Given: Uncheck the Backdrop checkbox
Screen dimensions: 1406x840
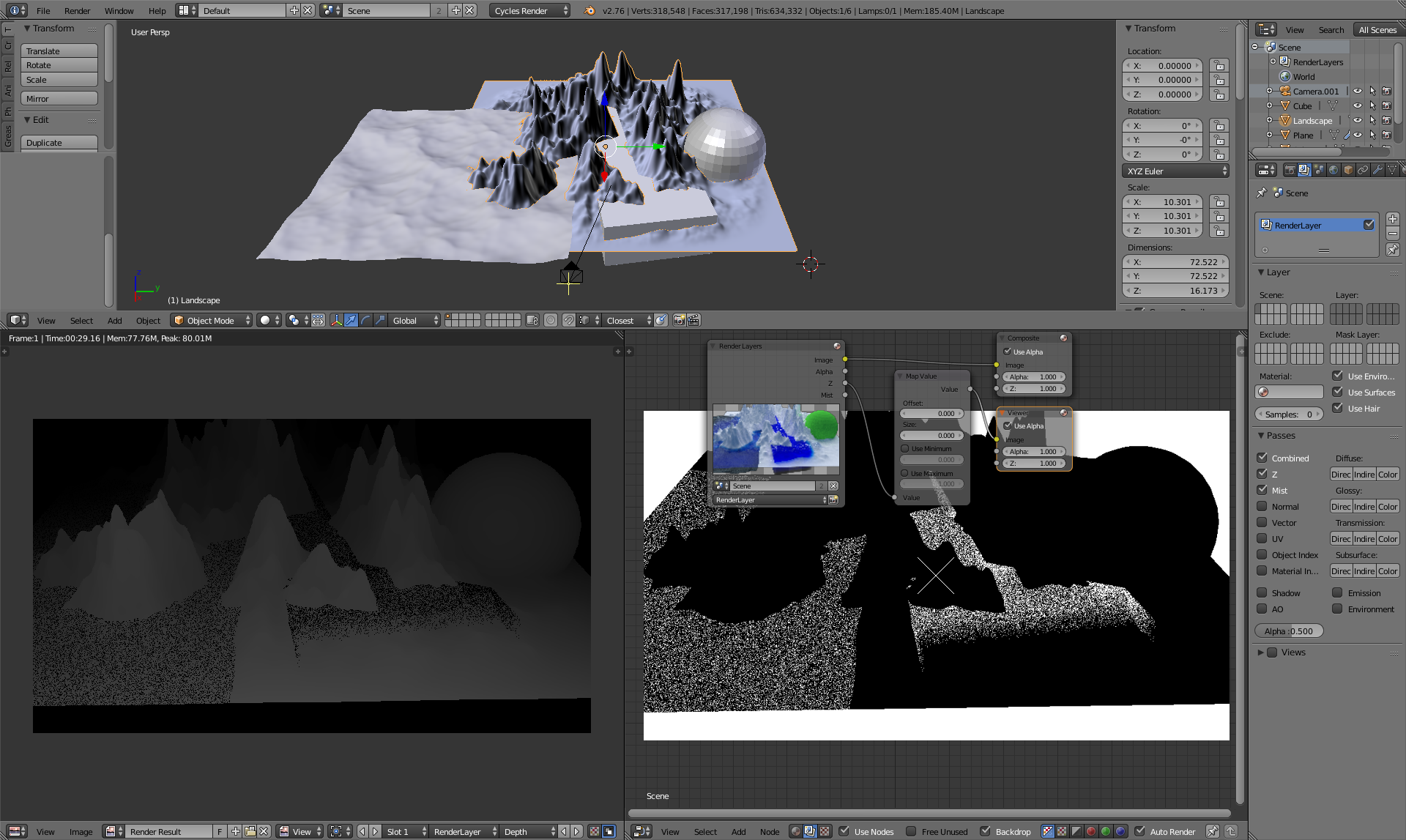Looking at the screenshot, I should [x=985, y=831].
